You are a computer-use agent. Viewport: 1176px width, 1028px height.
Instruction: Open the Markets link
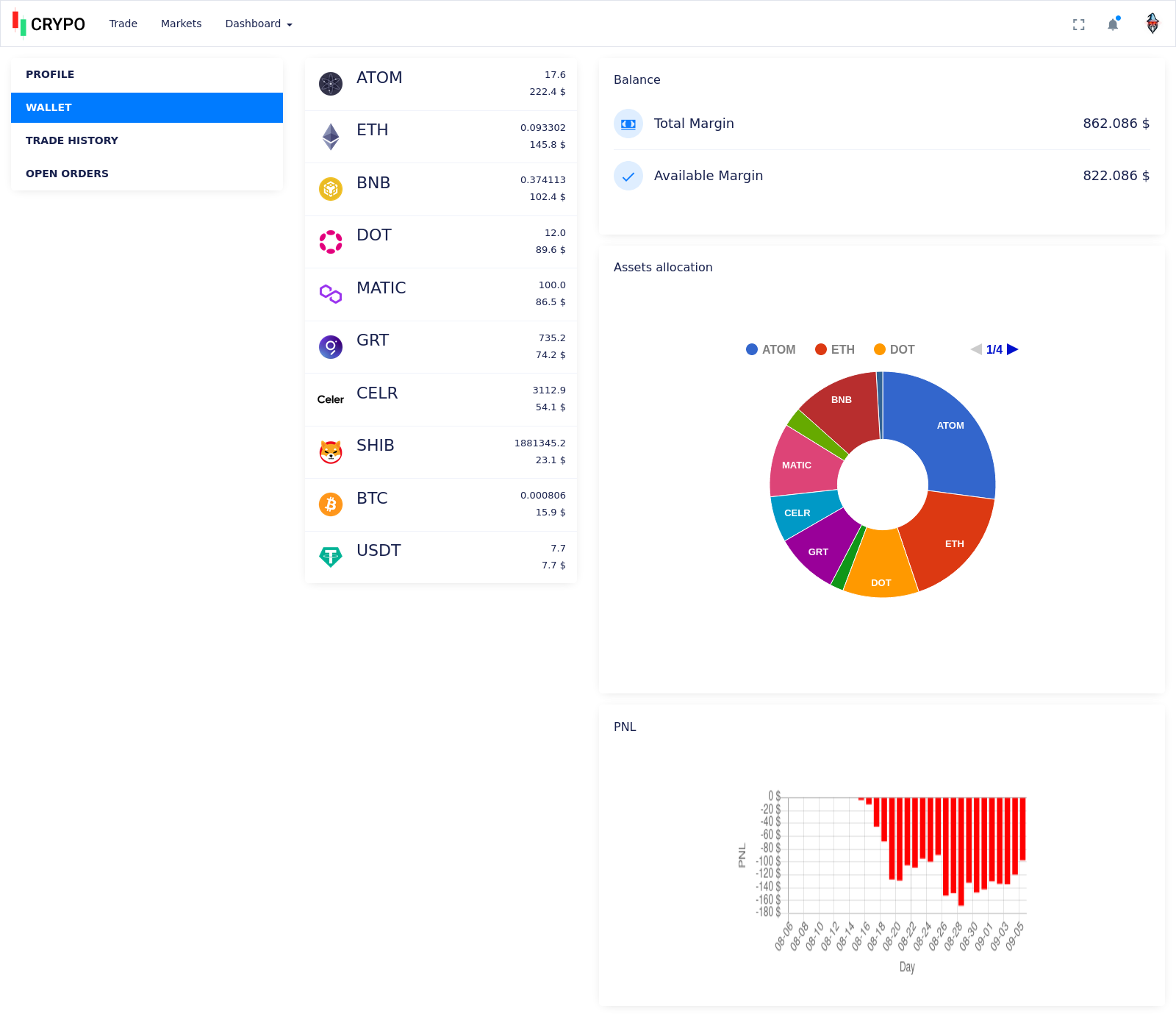click(181, 24)
